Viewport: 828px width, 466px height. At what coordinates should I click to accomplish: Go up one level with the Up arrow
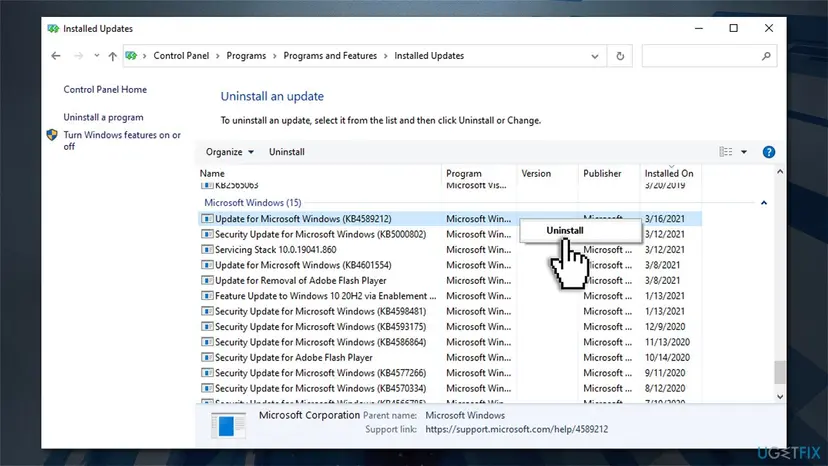(x=112, y=56)
